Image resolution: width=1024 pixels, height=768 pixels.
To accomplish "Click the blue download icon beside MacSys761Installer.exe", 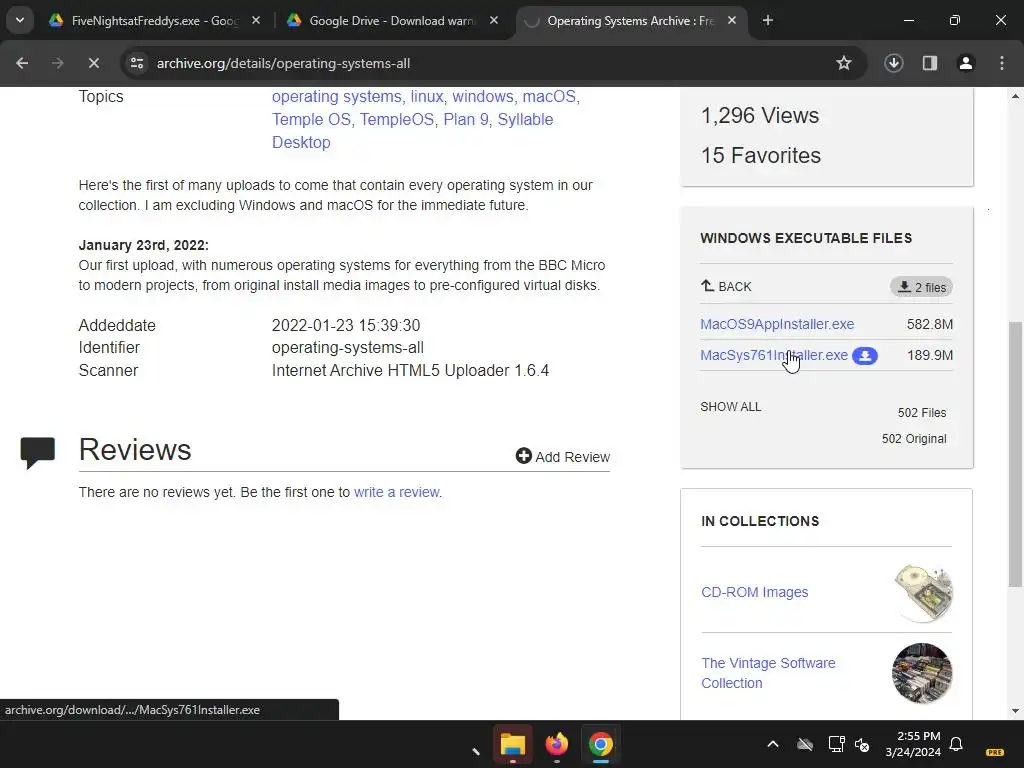I will click(x=865, y=356).
